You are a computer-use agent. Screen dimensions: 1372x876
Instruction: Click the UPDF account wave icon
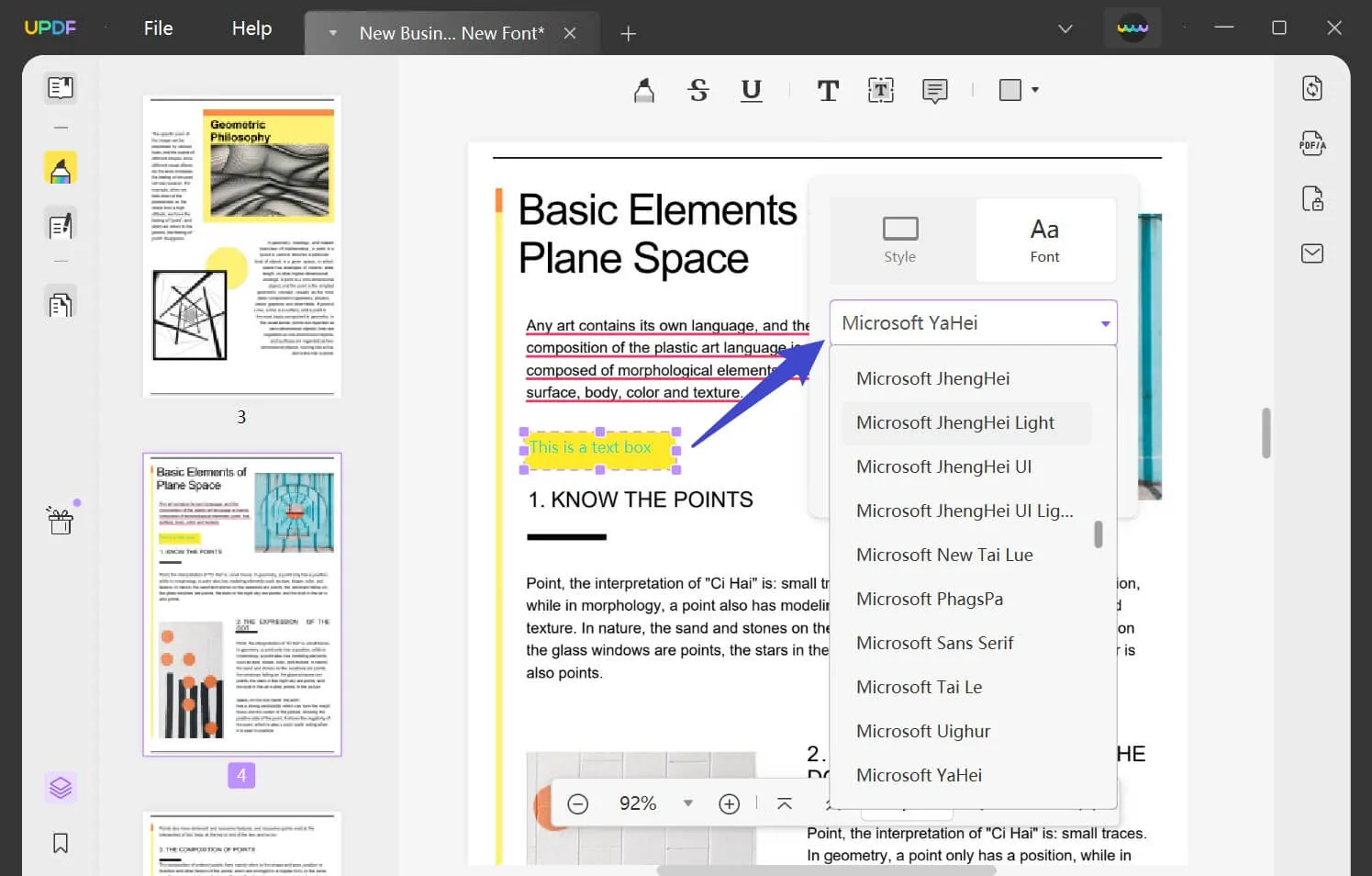[1132, 28]
